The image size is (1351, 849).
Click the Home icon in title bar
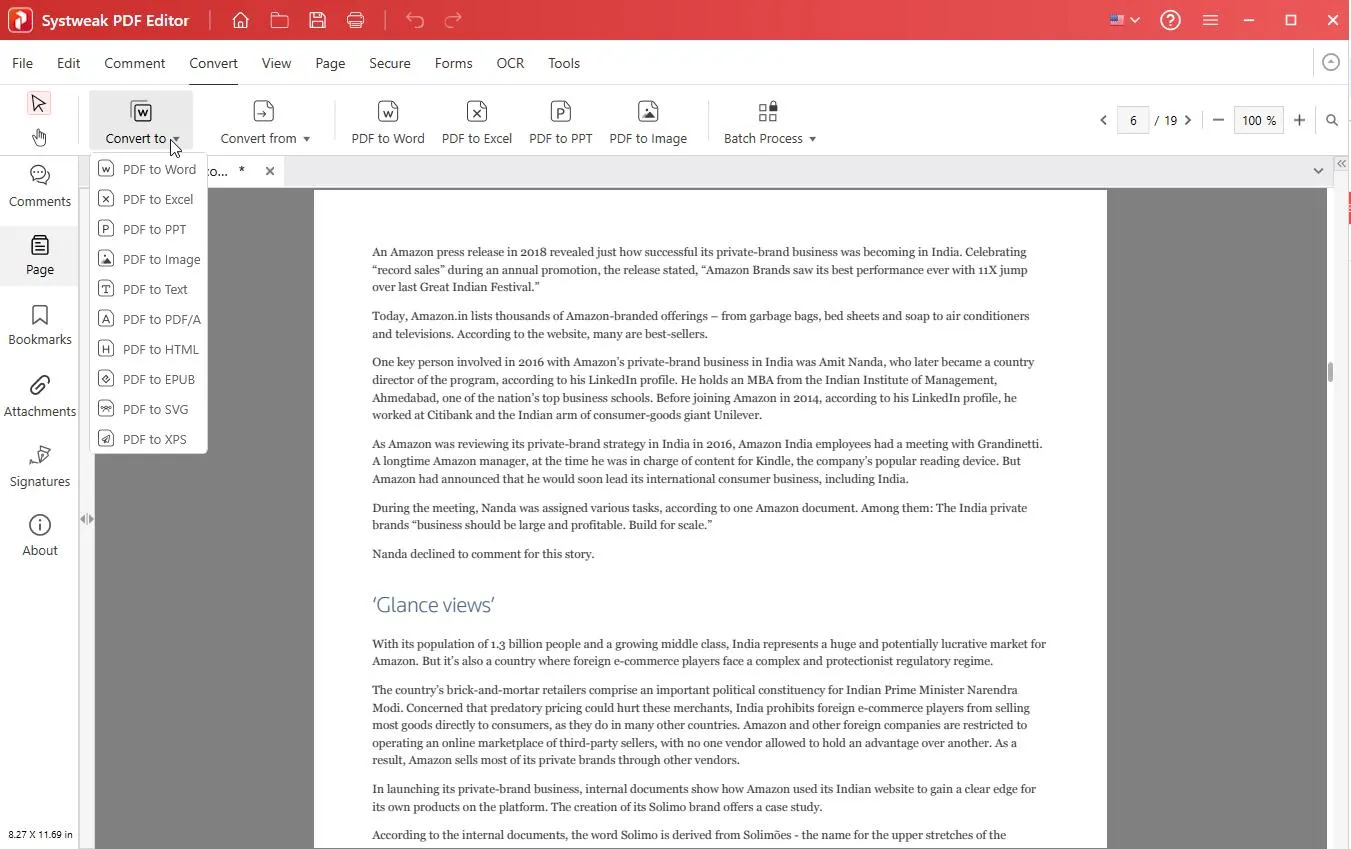(x=240, y=20)
